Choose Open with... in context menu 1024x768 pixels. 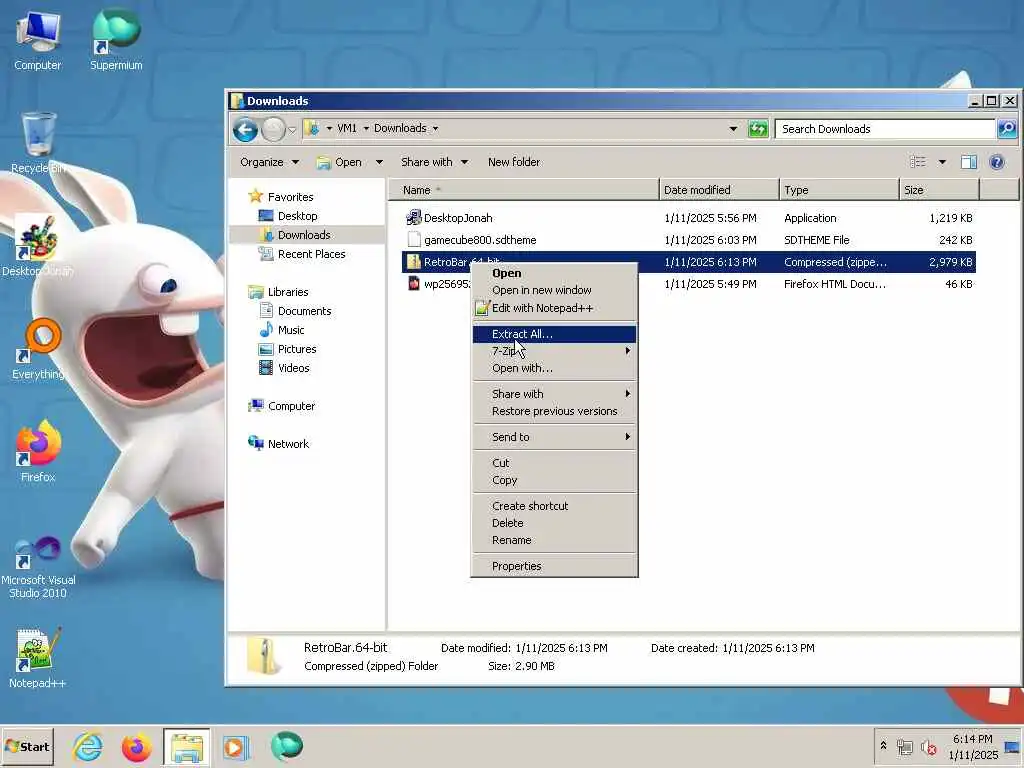tap(554, 368)
